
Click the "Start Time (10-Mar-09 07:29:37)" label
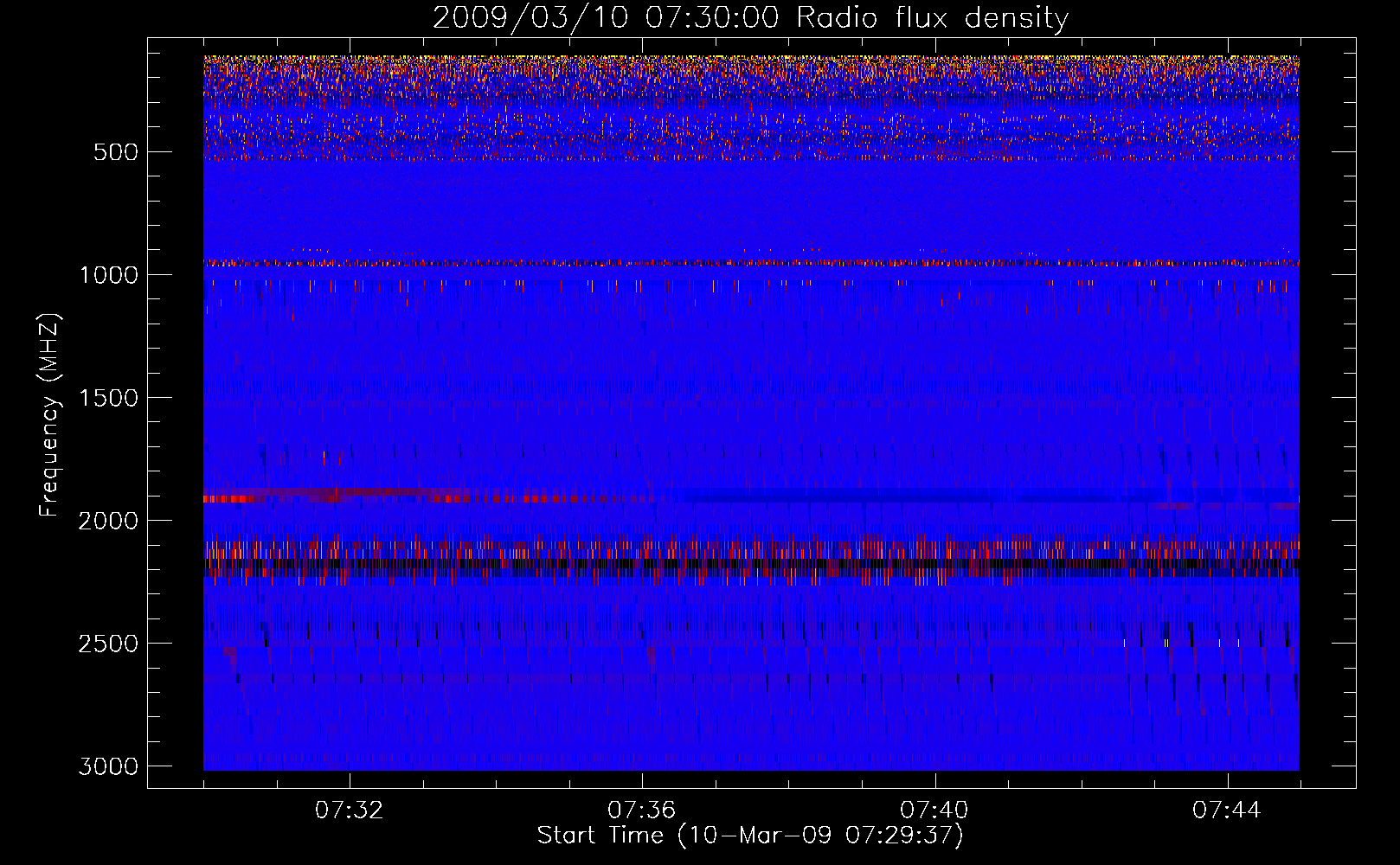[x=750, y=836]
